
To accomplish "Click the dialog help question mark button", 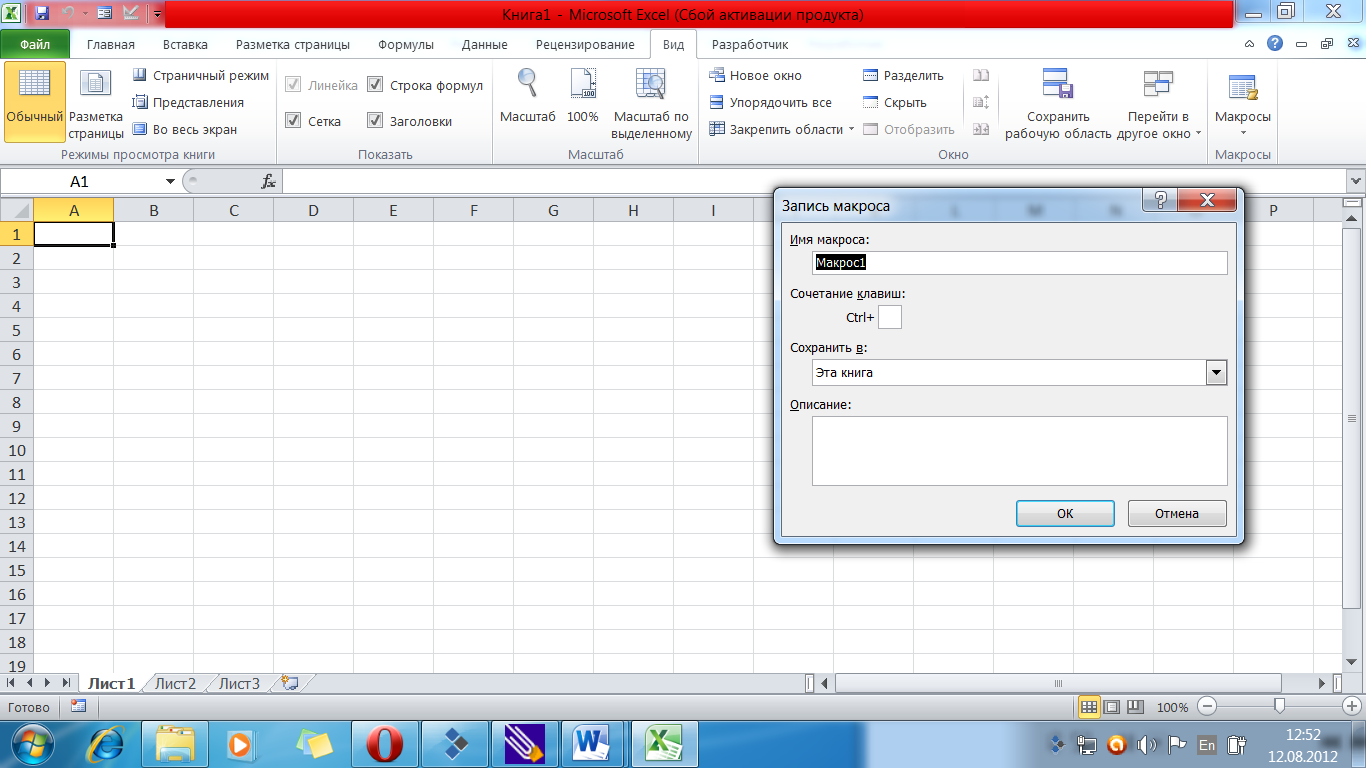I will (x=1160, y=199).
